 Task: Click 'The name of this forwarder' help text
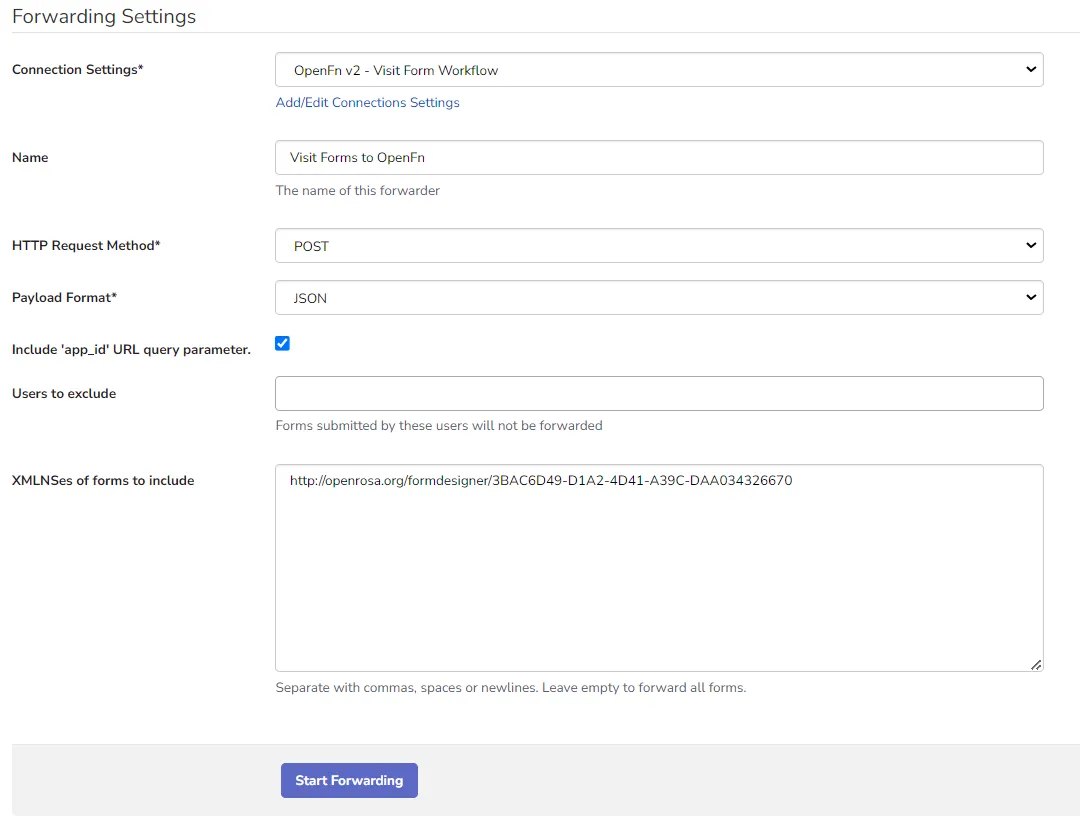[x=357, y=191]
